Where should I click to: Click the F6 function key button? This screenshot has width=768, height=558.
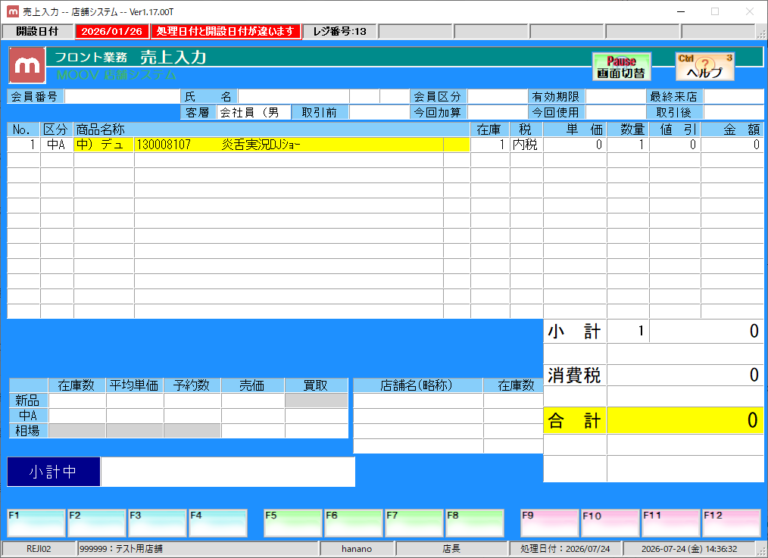pyautogui.click(x=354, y=523)
